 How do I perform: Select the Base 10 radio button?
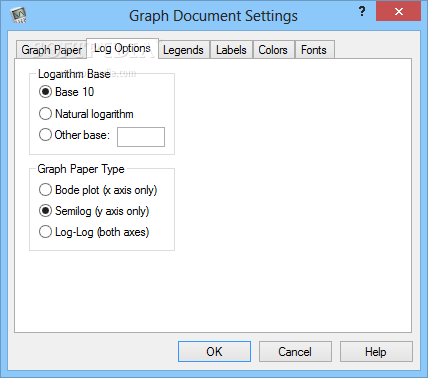click(45, 92)
